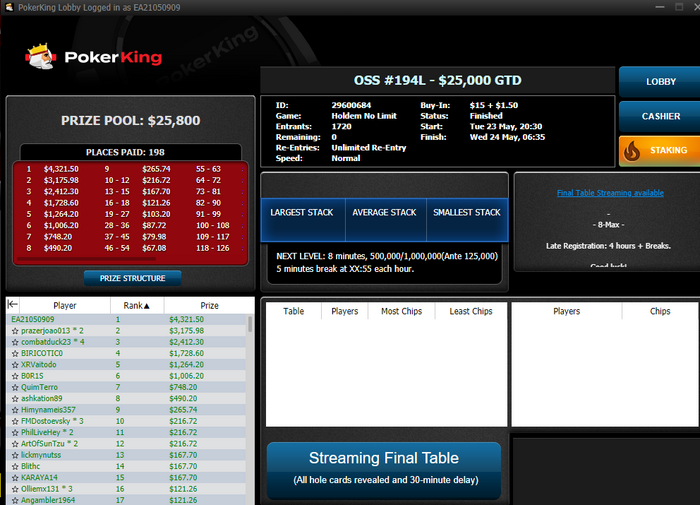
Task: Sort tables by Most Chips header
Action: 401,311
